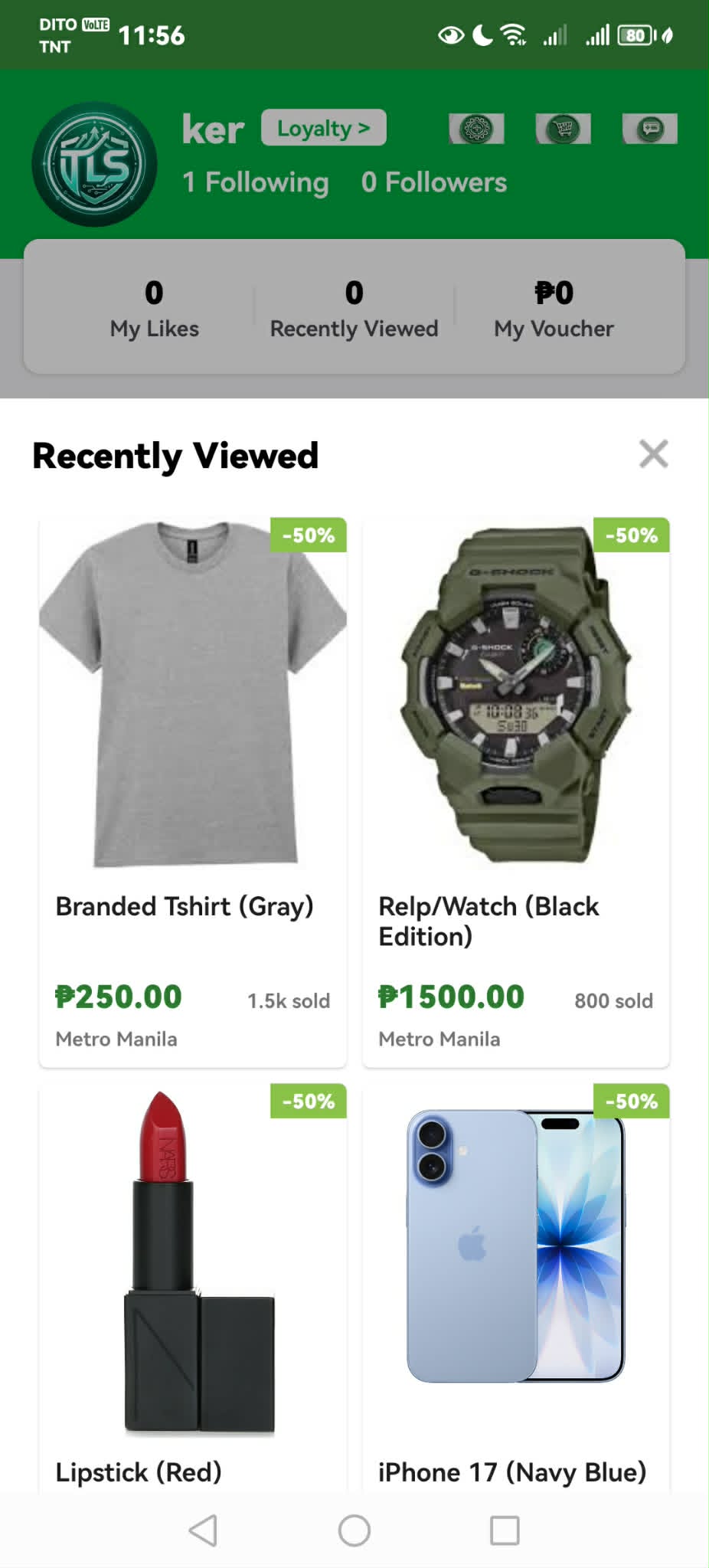Open the green G-Shock watch image
709x1568 pixels.
point(516,694)
